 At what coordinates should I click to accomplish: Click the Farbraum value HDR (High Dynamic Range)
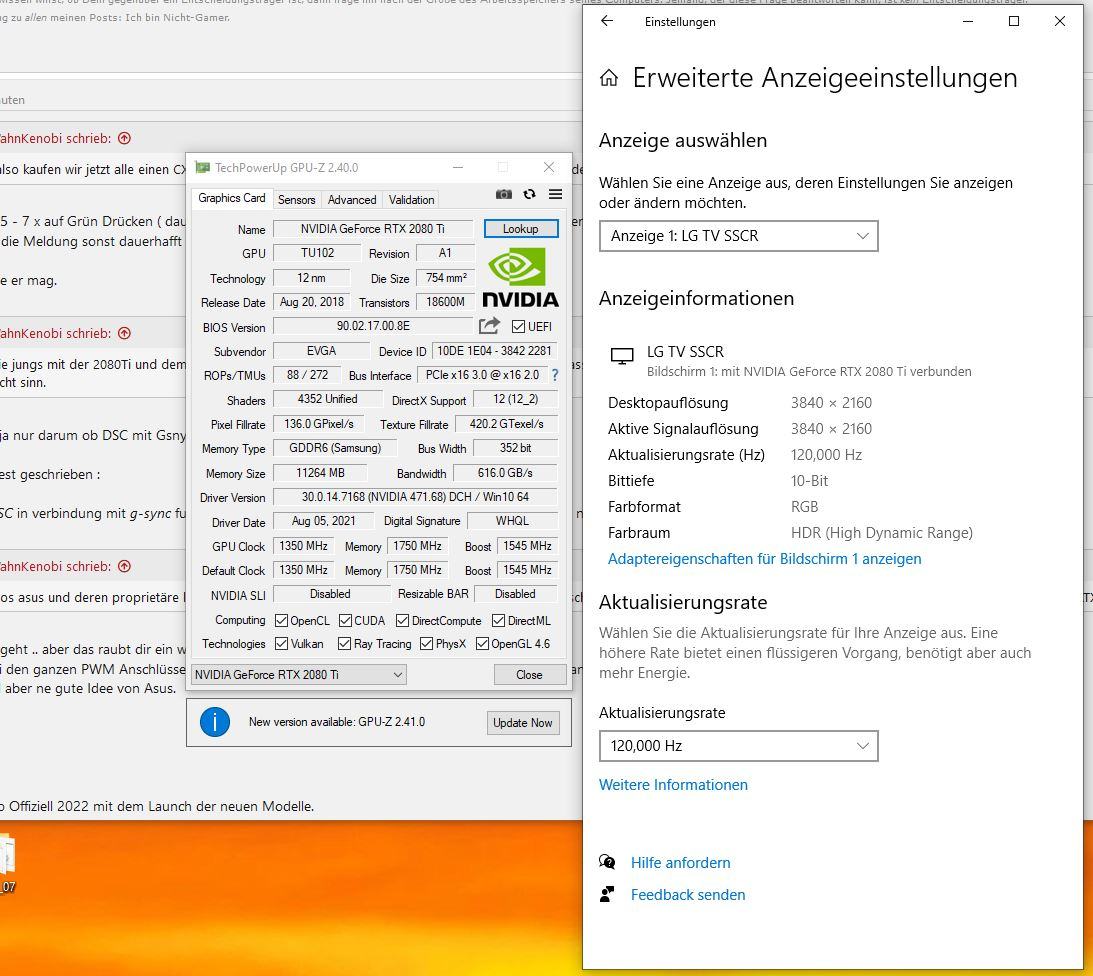point(882,533)
